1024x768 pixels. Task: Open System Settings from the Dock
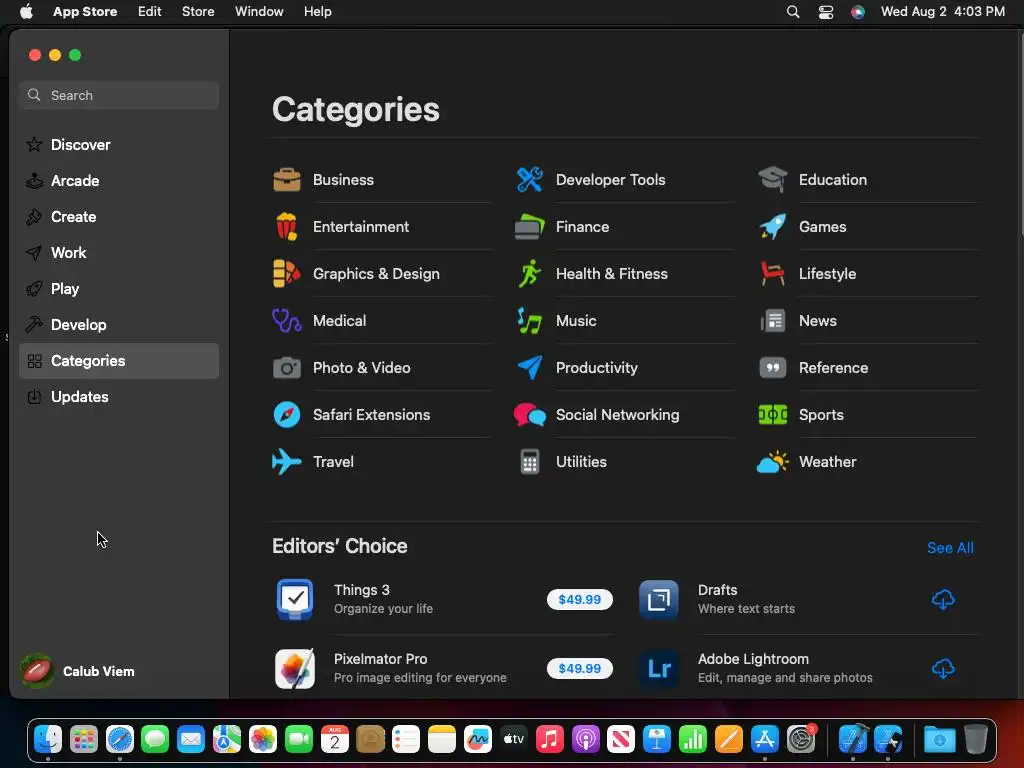(x=801, y=739)
